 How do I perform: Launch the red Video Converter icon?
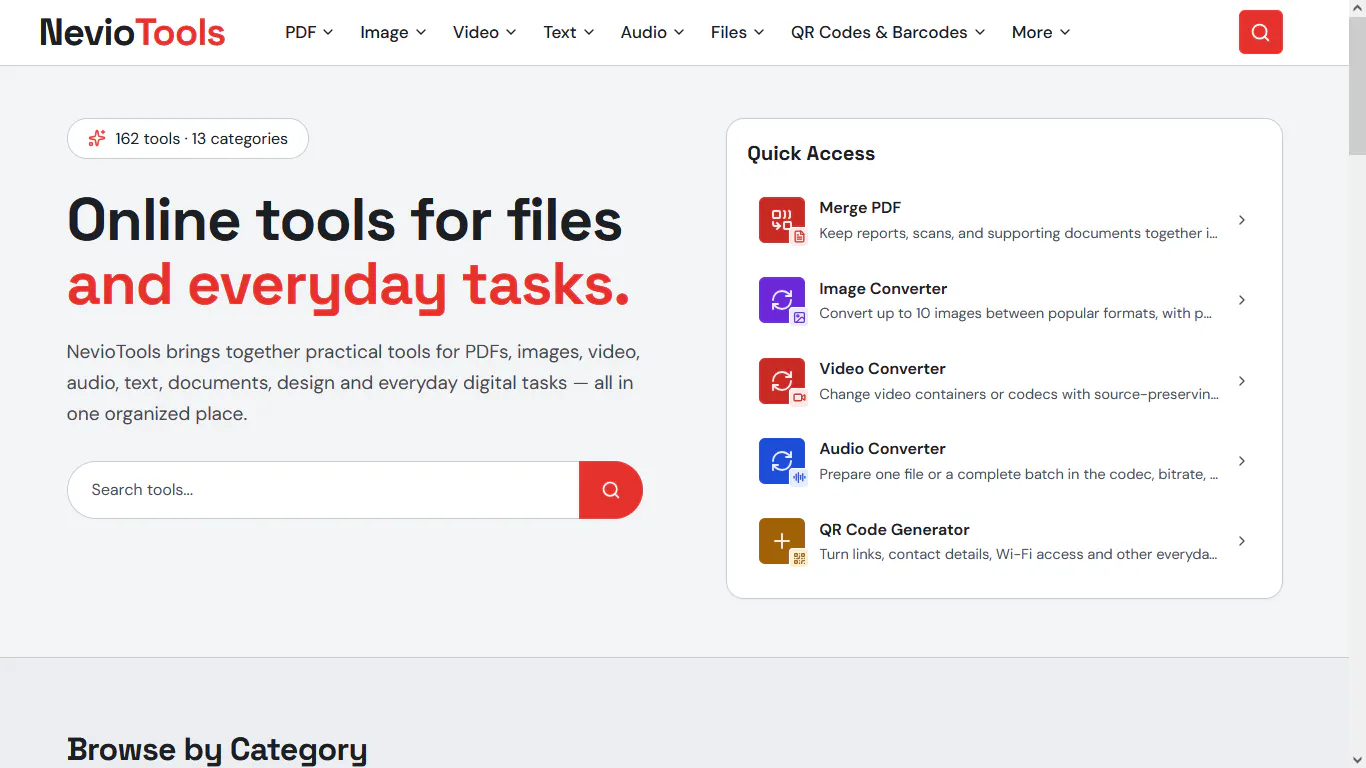click(x=782, y=381)
